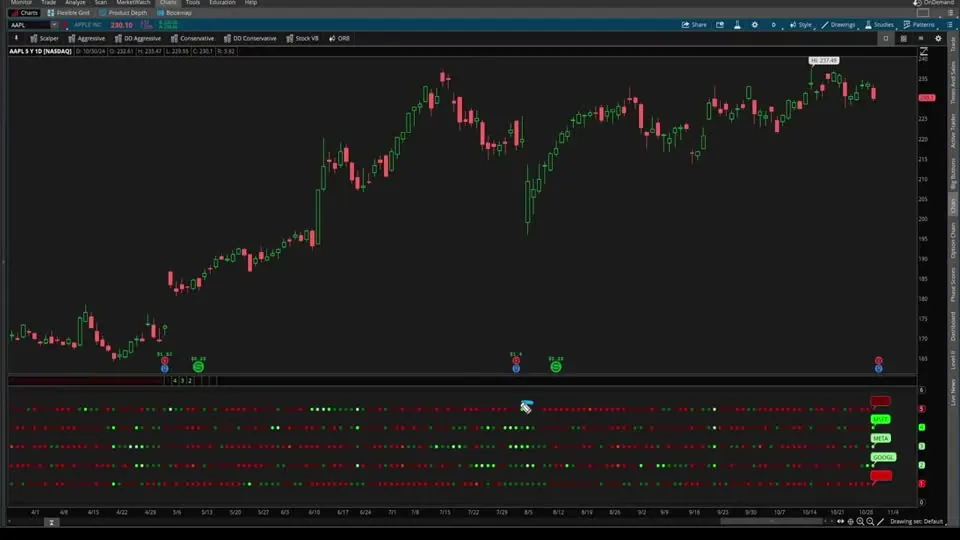Select the Conservative strategy button
This screenshot has height=540, width=960.
192,39
